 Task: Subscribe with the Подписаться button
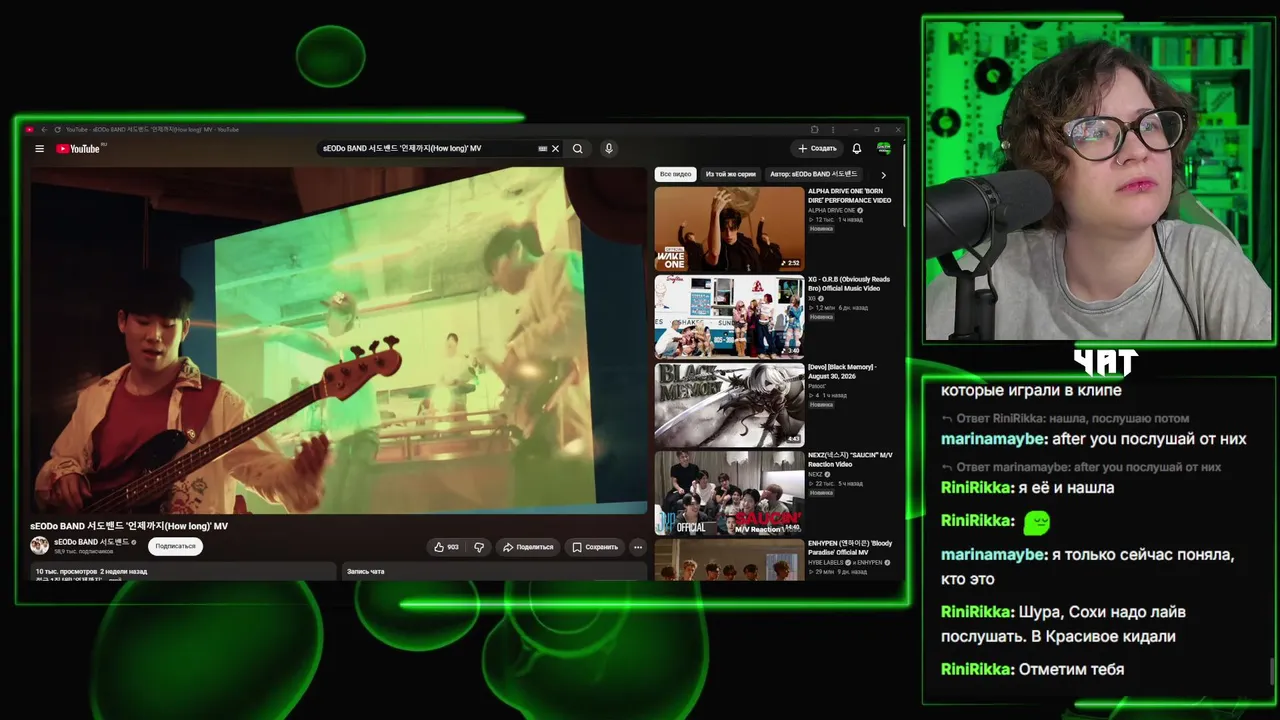[x=176, y=546]
